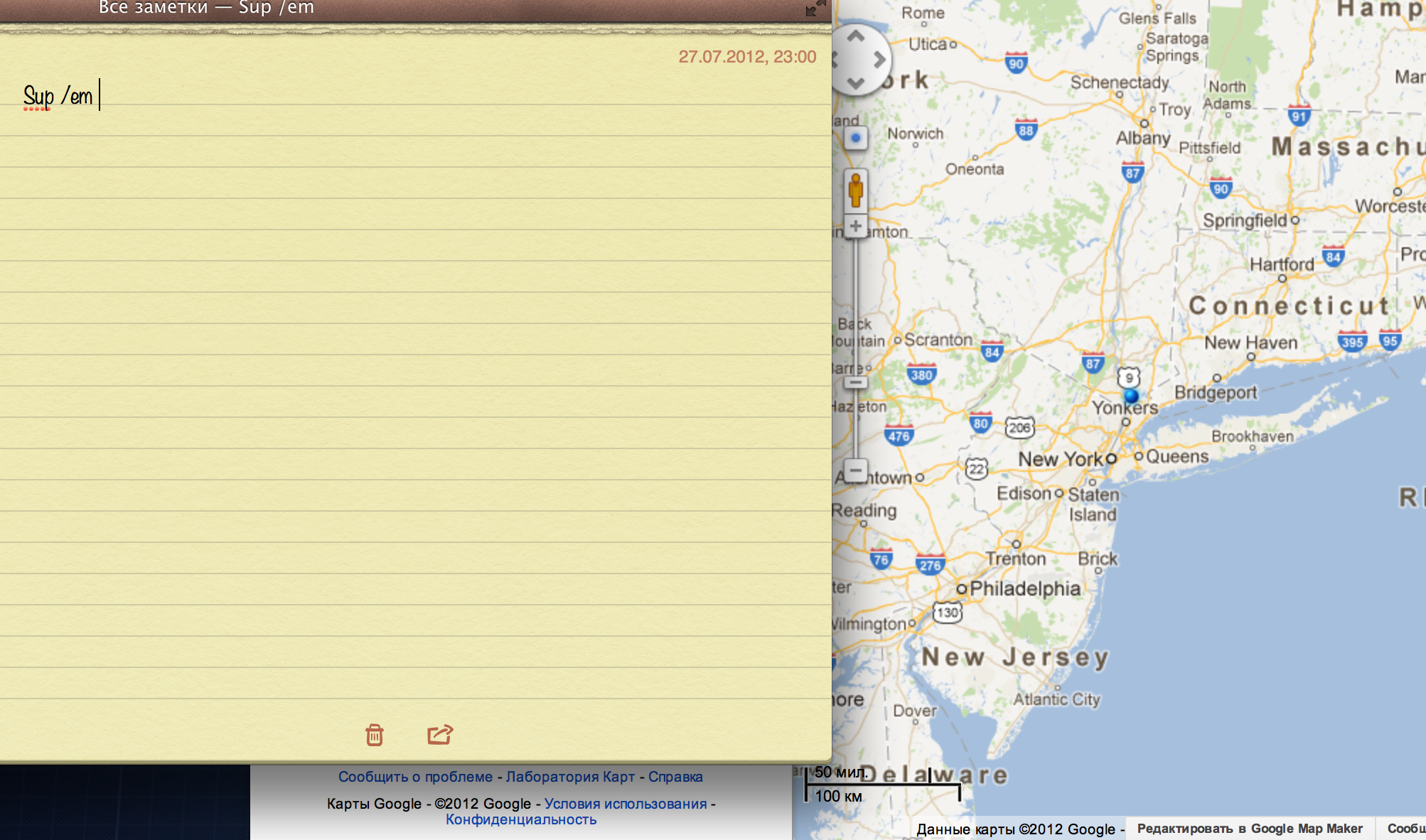Click the Yonkers city label
This screenshot has height=840, width=1426.
pos(1125,408)
